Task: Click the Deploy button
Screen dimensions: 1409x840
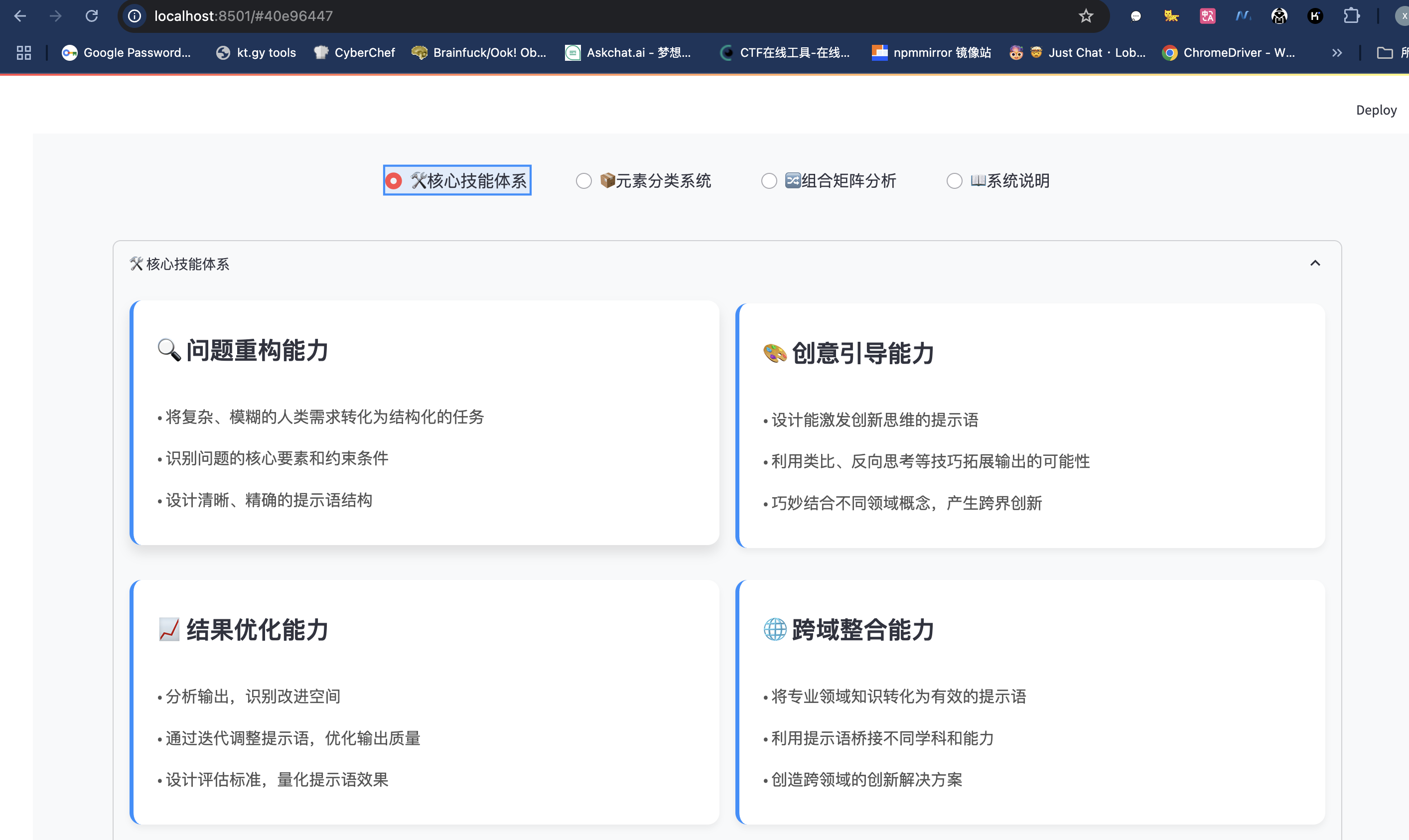Action: point(1376,110)
